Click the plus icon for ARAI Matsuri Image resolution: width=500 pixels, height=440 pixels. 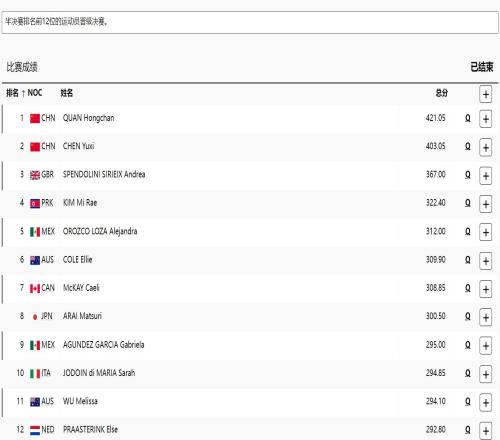click(486, 317)
